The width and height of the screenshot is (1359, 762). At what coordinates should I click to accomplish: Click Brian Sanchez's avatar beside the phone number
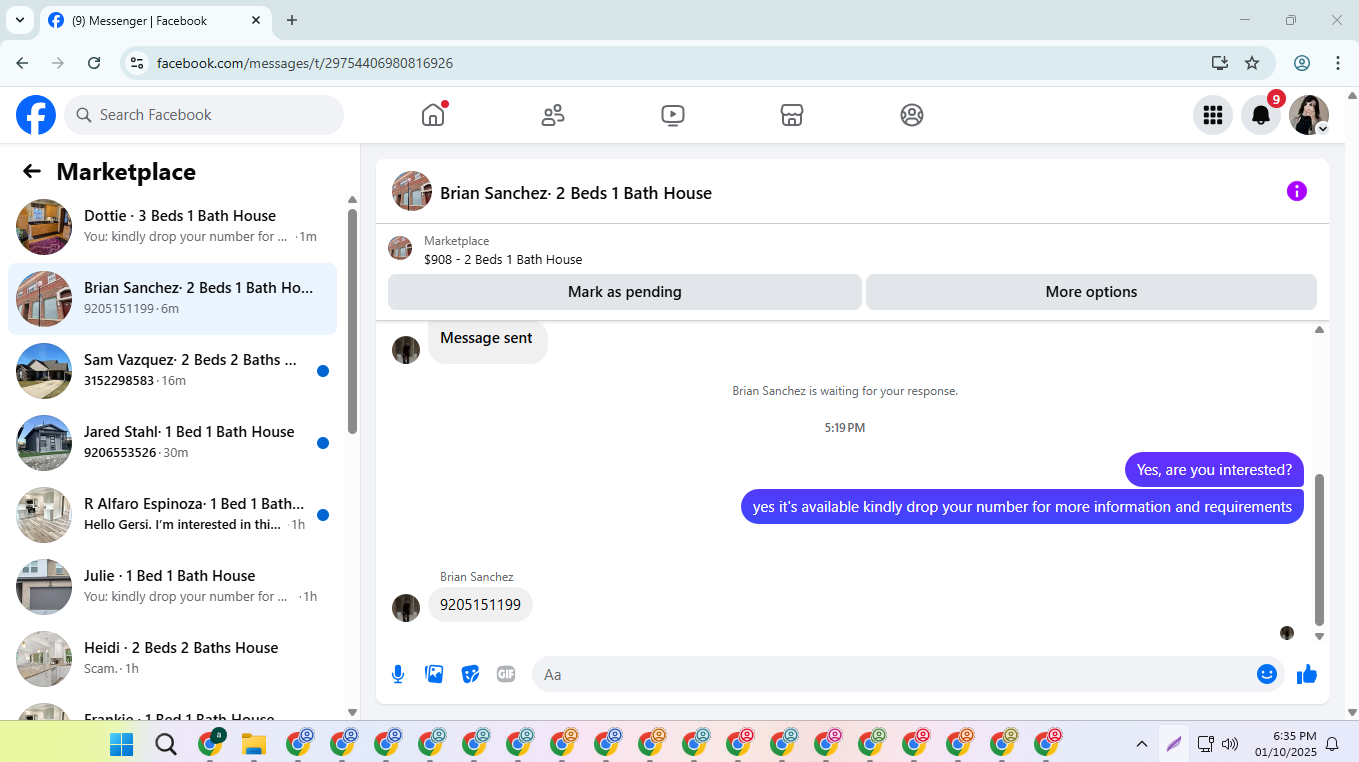click(x=406, y=608)
